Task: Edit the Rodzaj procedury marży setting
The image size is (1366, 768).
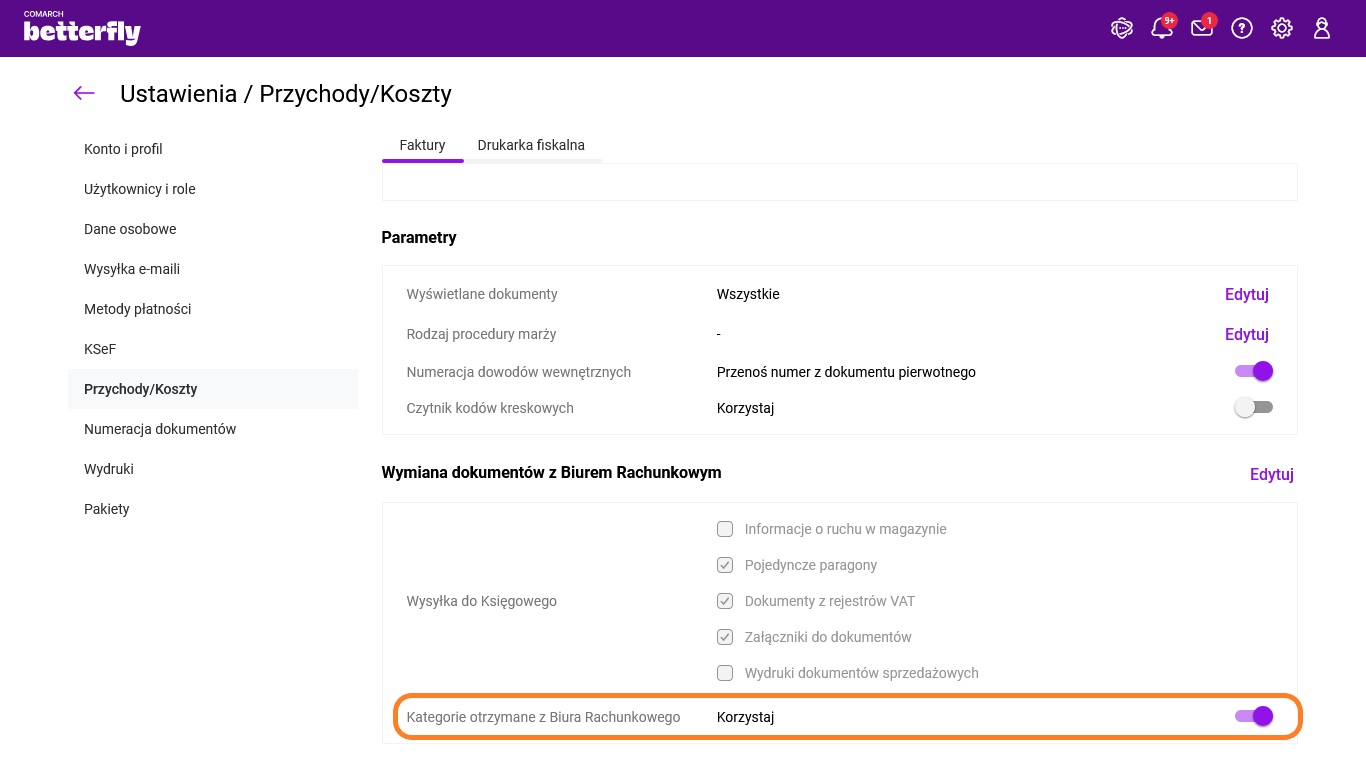Action: [1246, 334]
